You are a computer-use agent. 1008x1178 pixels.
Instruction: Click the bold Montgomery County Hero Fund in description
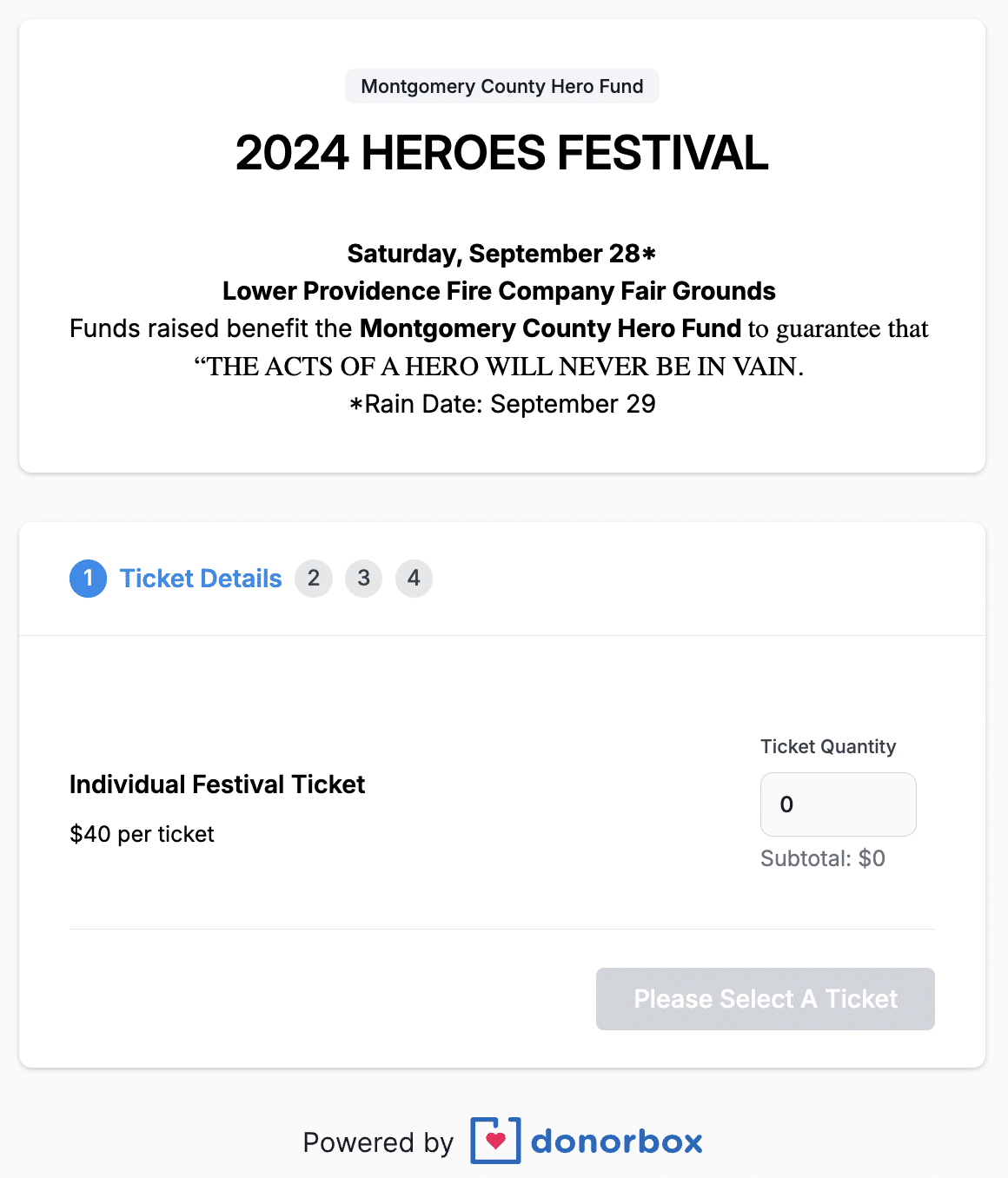(550, 328)
